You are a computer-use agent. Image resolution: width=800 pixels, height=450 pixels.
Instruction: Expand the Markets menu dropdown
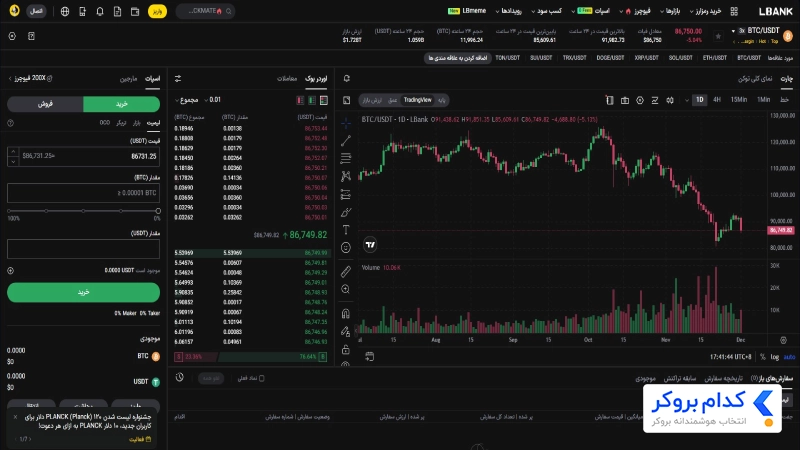[670, 11]
